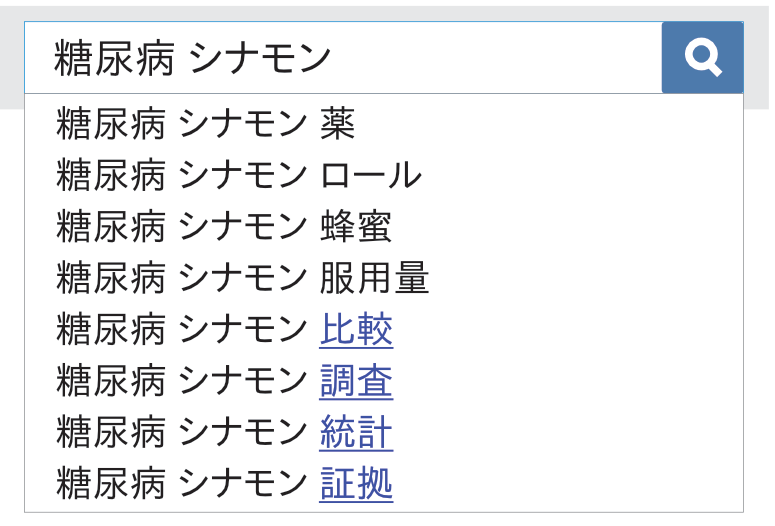Open the underlined 比較 link

pyautogui.click(x=356, y=329)
